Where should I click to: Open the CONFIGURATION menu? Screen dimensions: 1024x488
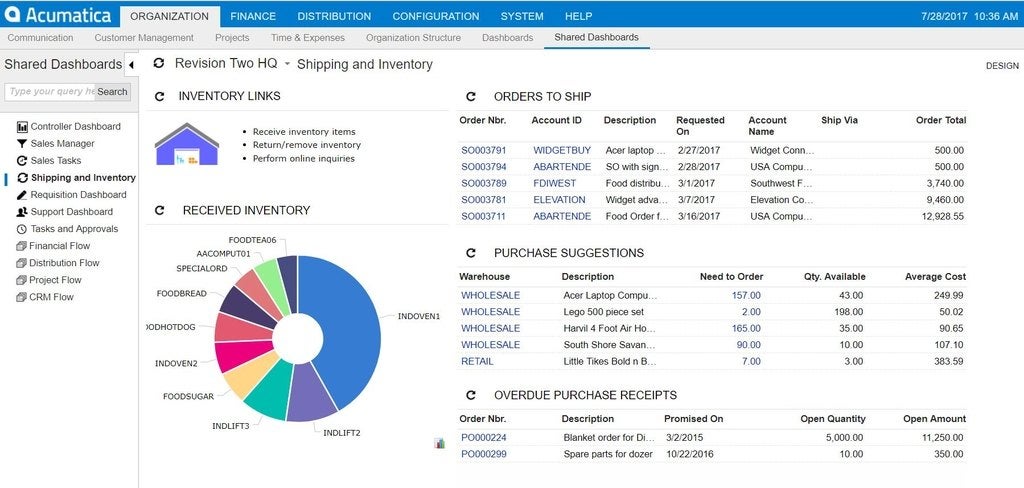(436, 16)
